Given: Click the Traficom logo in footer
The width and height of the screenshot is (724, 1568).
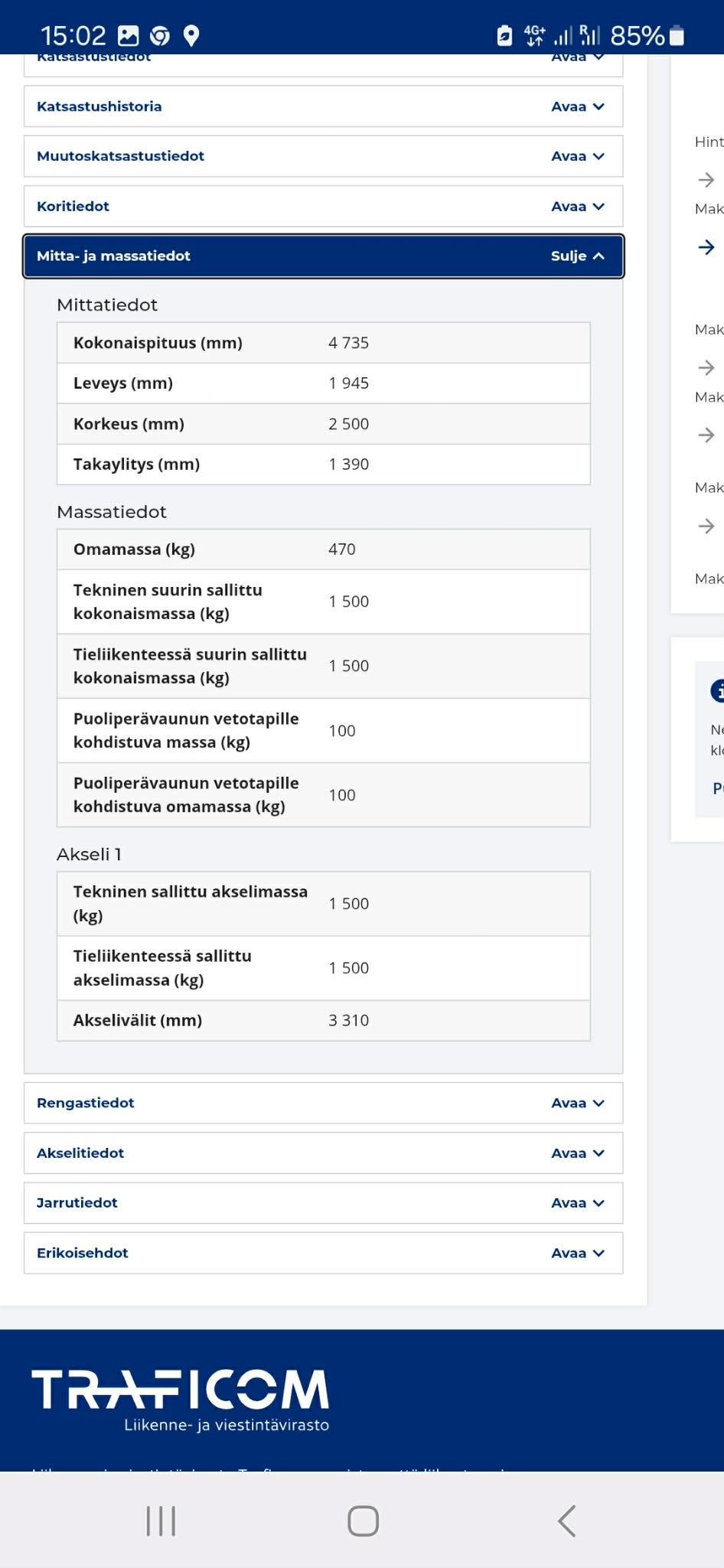Looking at the screenshot, I should click(x=181, y=1400).
